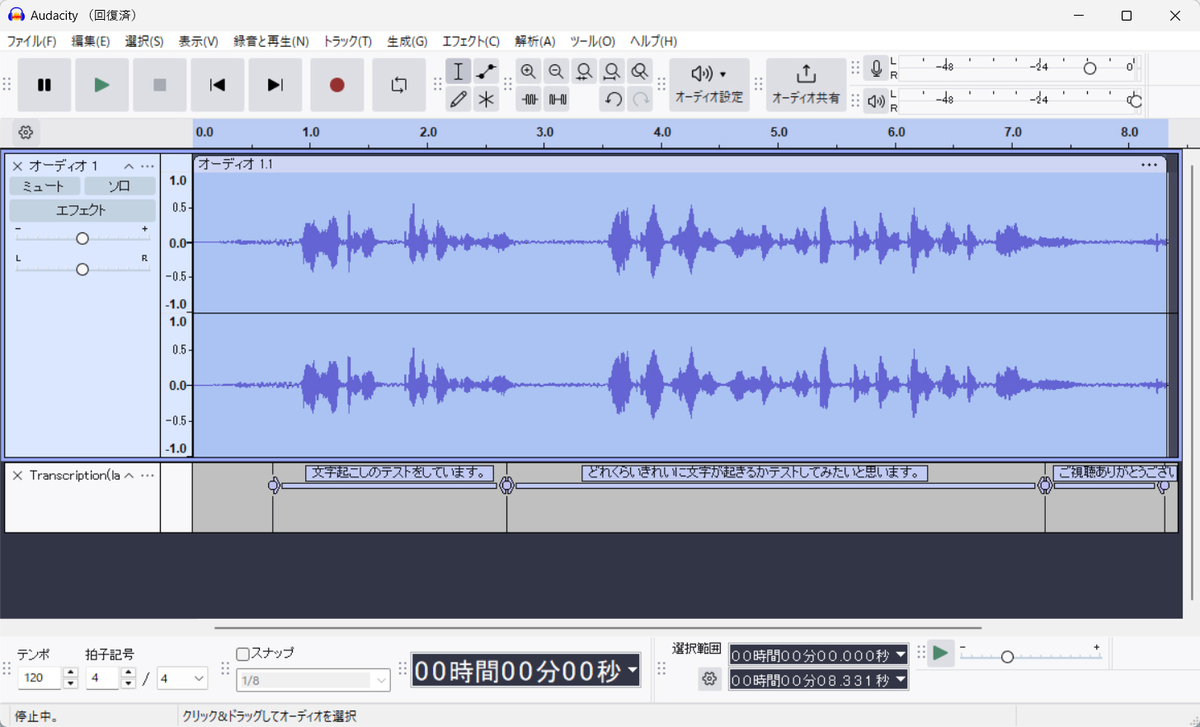Open 表示(V) menu
The height and width of the screenshot is (727, 1200).
point(198,41)
